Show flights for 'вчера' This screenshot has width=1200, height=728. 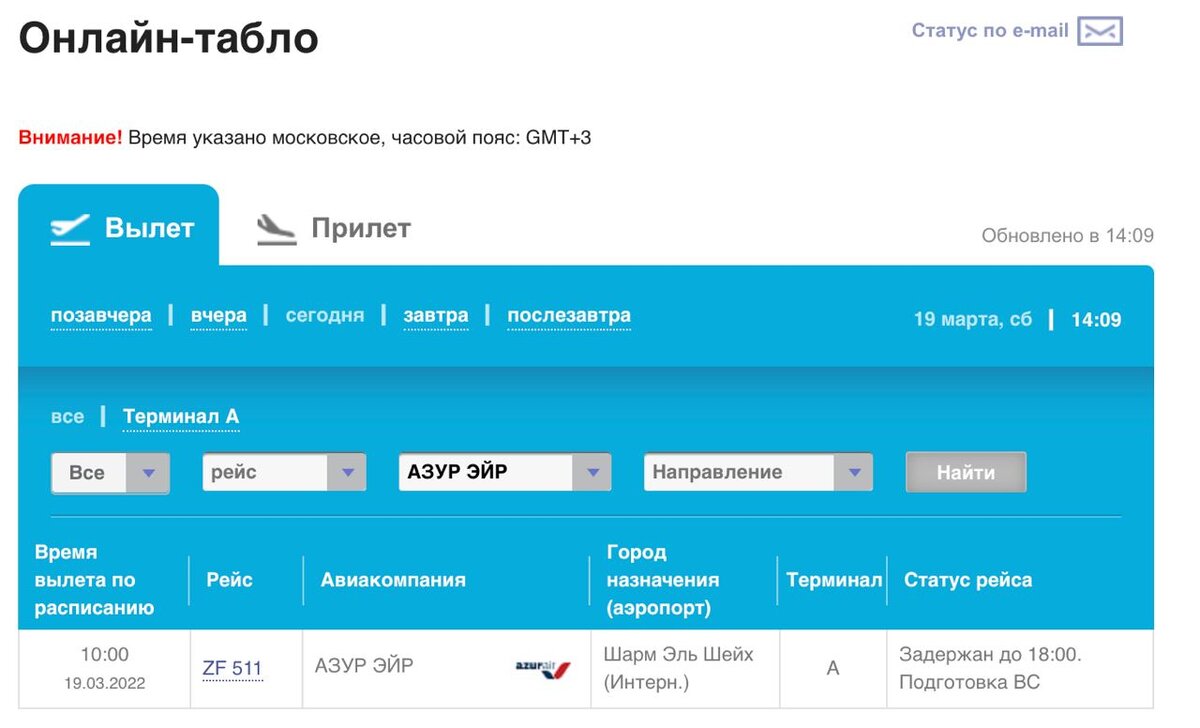(218, 316)
